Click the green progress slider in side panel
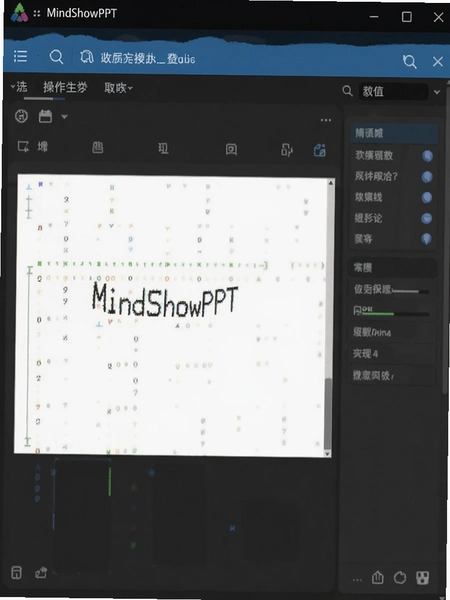450x600 pixels. (x=396, y=314)
